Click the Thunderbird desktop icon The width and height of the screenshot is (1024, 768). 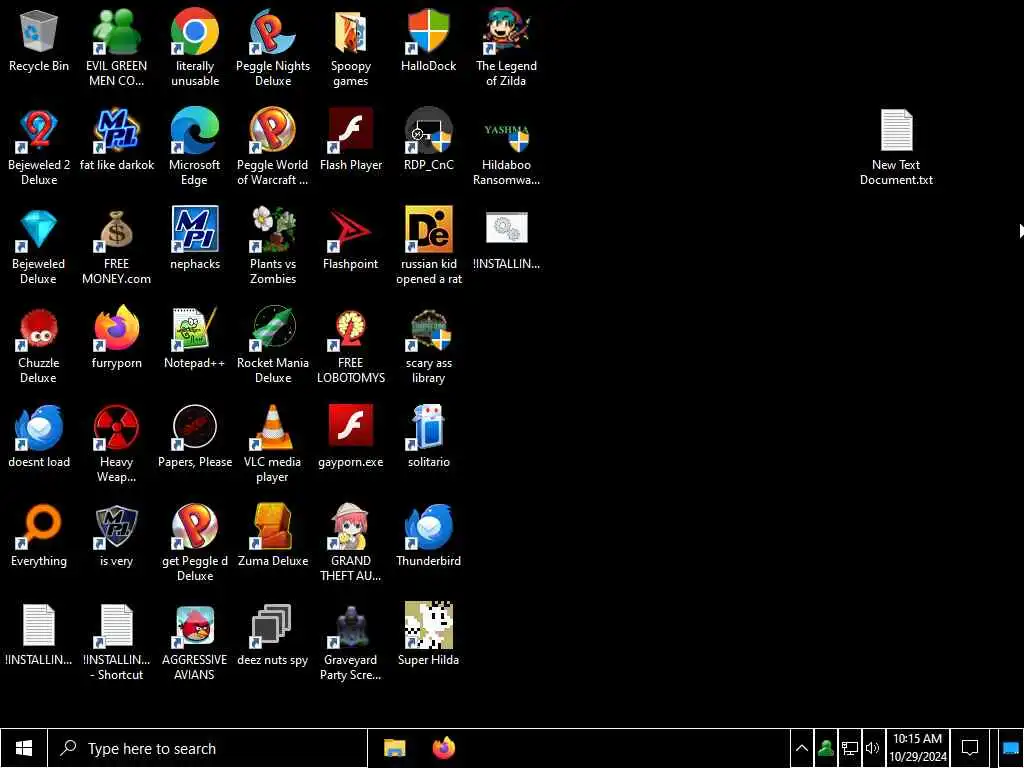[x=428, y=536]
